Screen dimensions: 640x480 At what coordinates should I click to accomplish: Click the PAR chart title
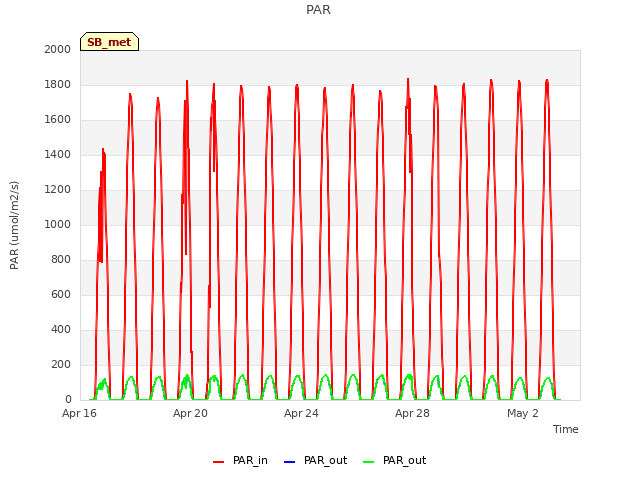point(318,10)
